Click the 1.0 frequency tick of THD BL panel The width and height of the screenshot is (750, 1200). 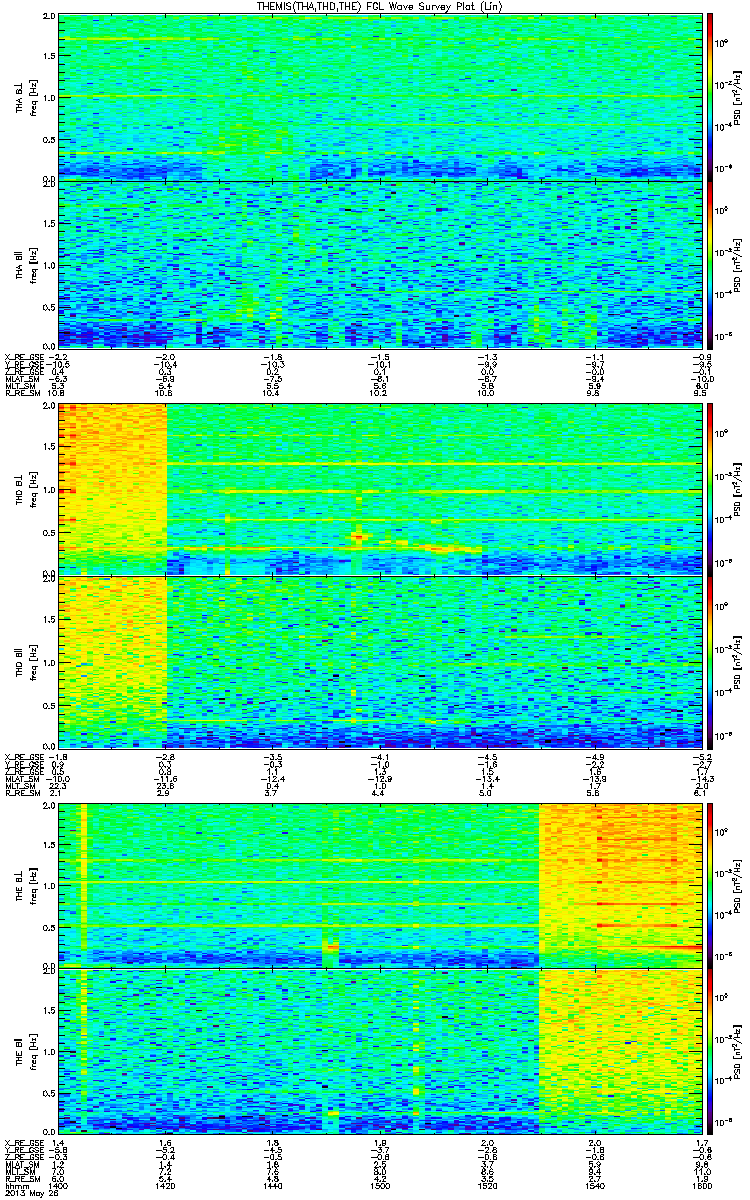pyautogui.click(x=48, y=491)
